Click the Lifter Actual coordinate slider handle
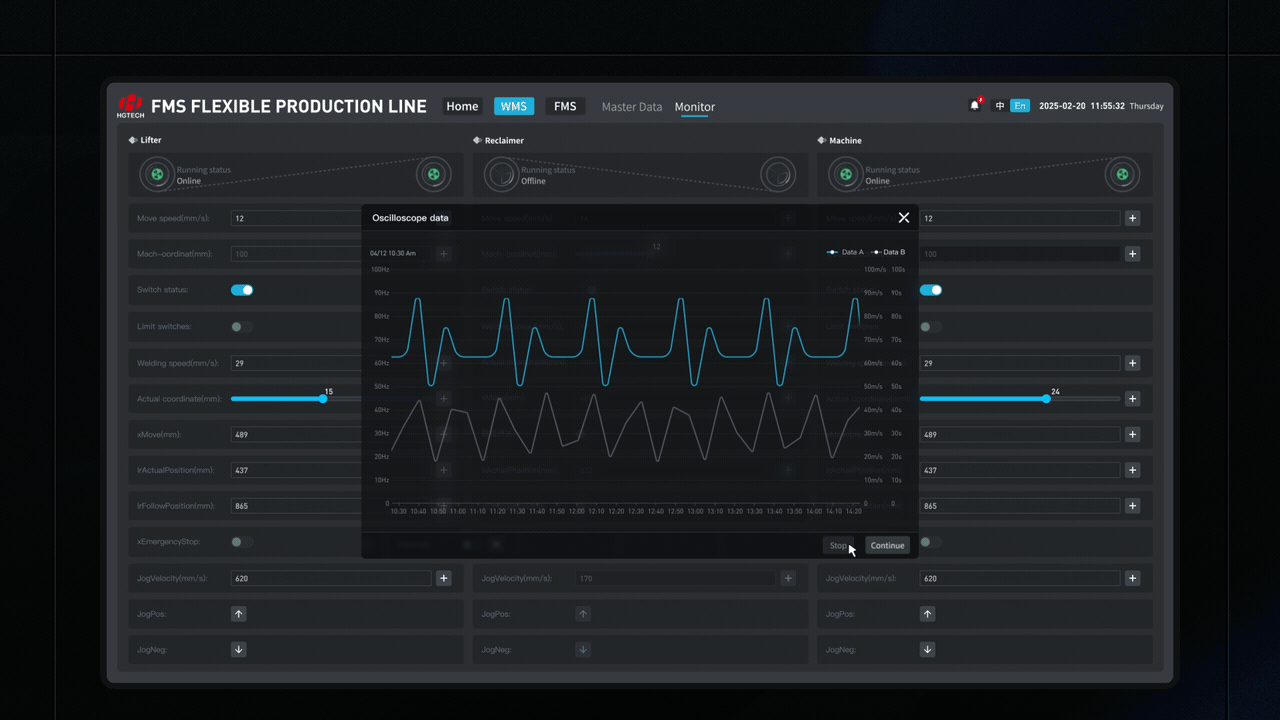The image size is (1280, 720). click(323, 399)
